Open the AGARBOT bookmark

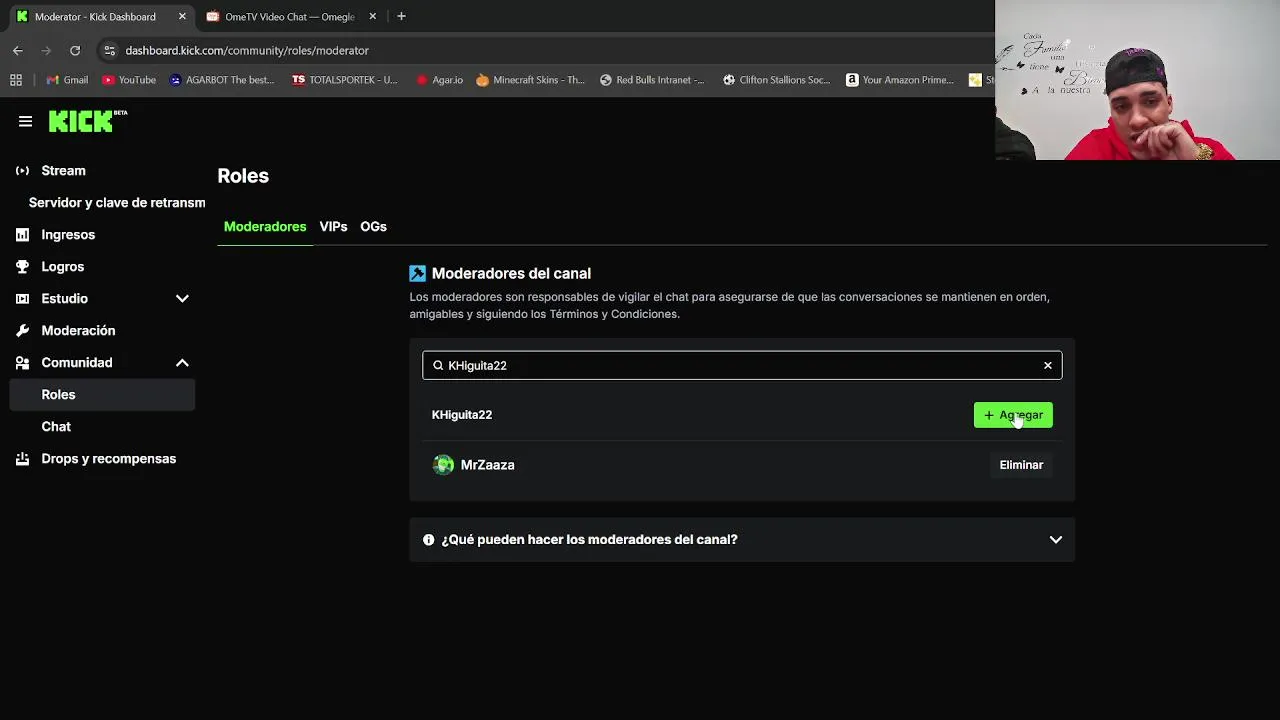pyautogui.click(x=222, y=80)
